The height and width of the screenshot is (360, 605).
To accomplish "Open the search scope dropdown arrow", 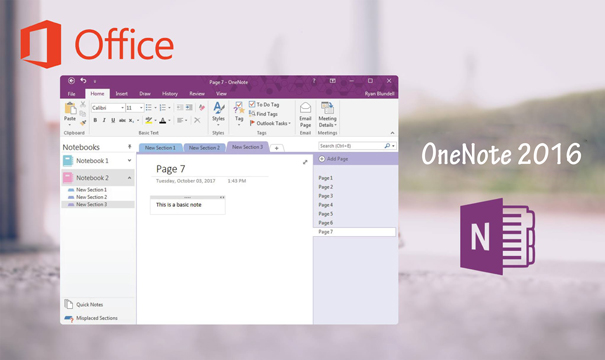I will pyautogui.click(x=393, y=146).
